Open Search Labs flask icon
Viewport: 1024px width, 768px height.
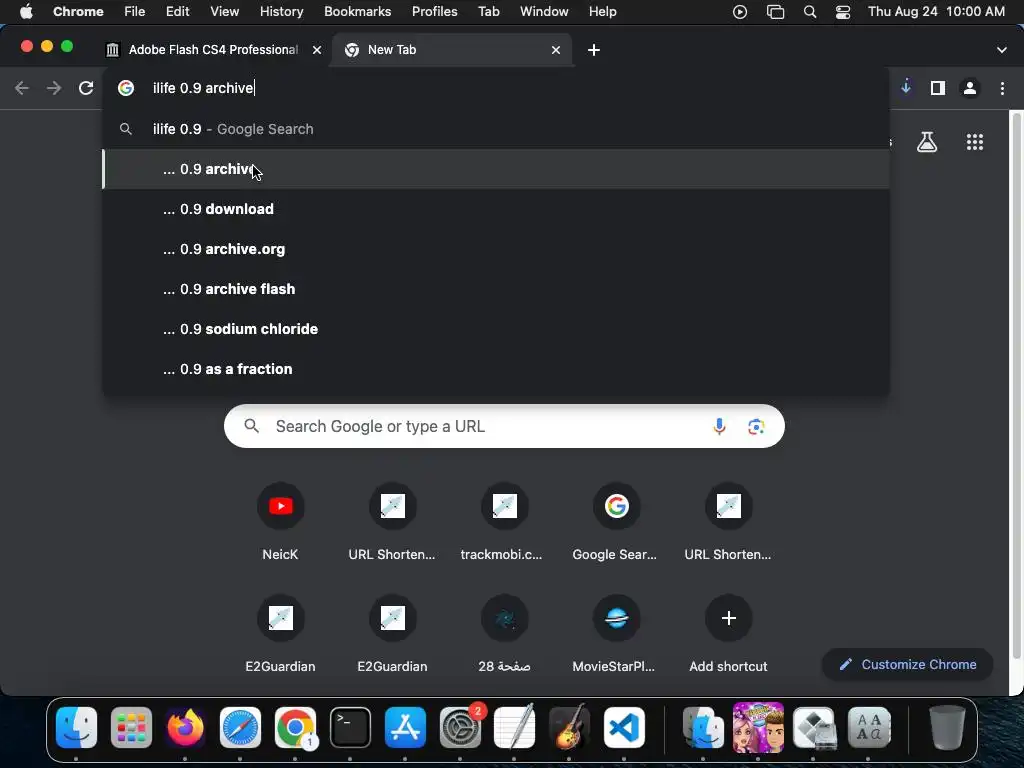point(927,142)
